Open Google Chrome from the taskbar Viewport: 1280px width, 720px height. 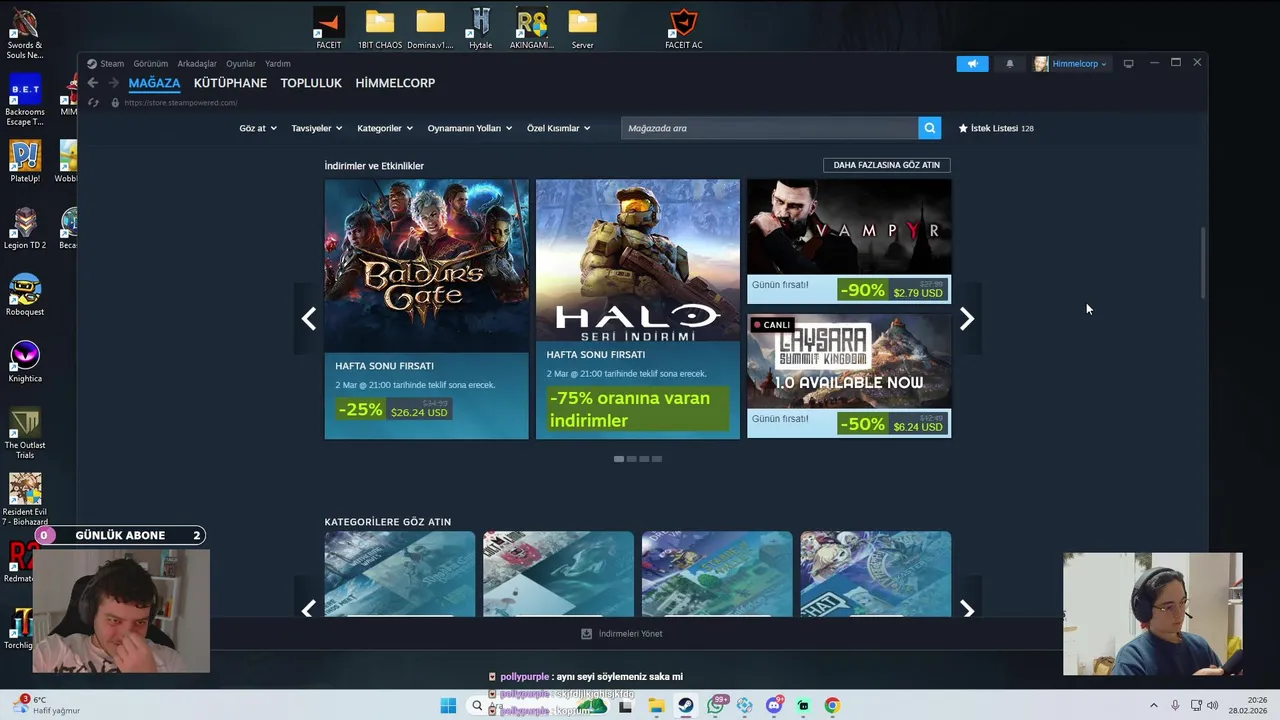point(832,706)
